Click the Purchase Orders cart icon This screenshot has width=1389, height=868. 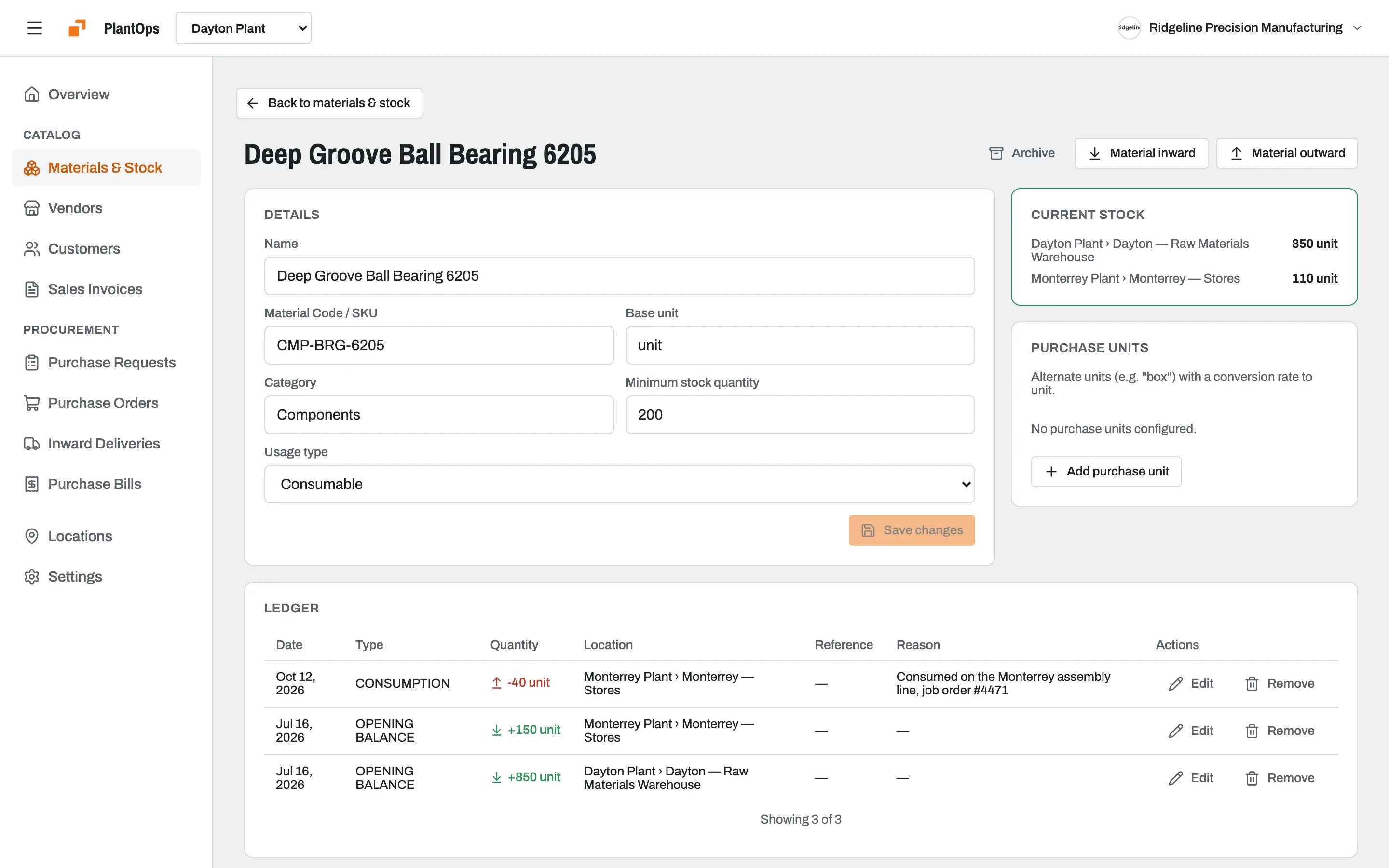pyautogui.click(x=31, y=403)
